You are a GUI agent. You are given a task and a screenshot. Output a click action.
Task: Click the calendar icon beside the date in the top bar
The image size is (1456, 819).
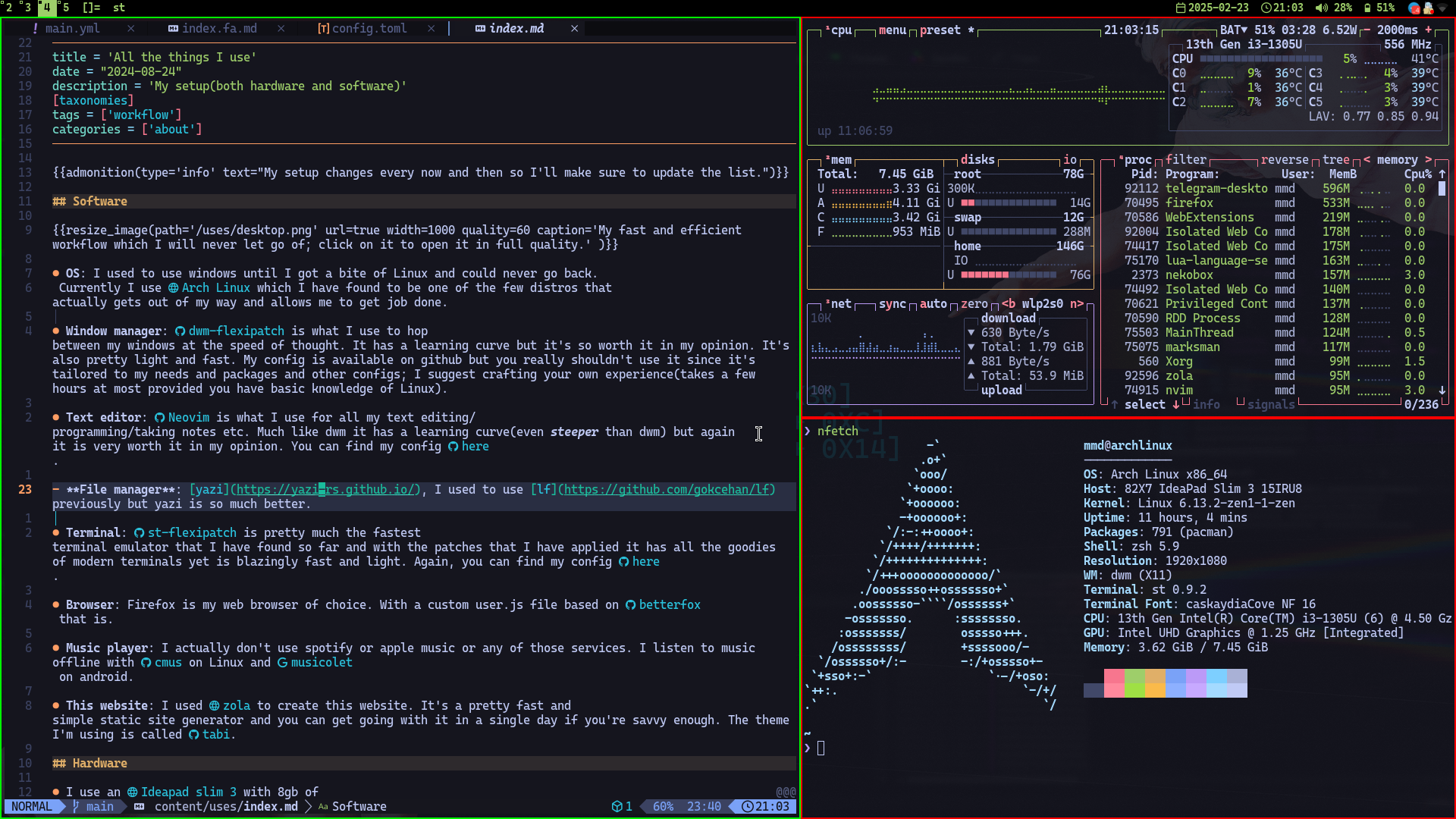point(1181,8)
